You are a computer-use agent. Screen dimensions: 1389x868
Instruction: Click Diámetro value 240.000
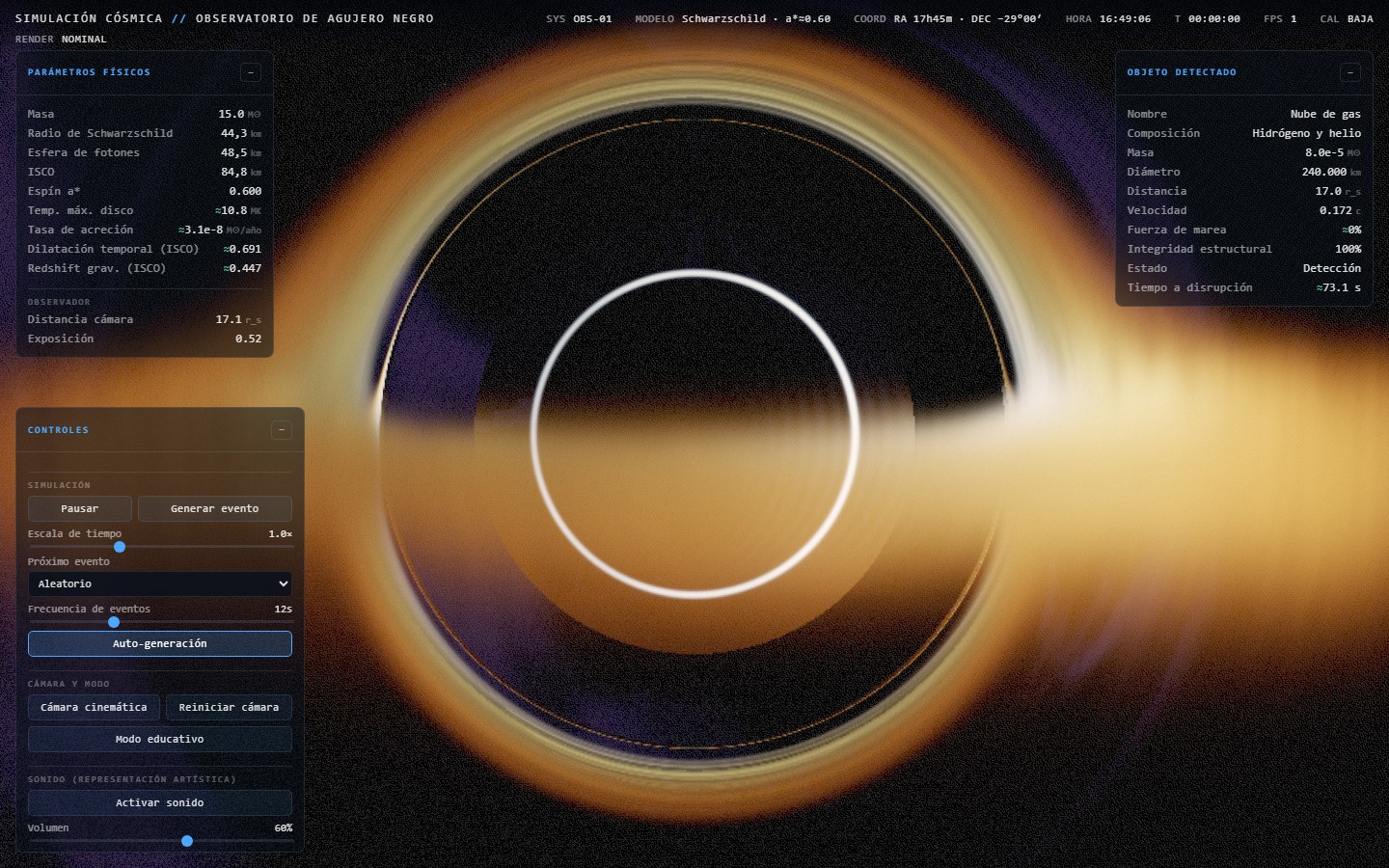[x=1323, y=172]
